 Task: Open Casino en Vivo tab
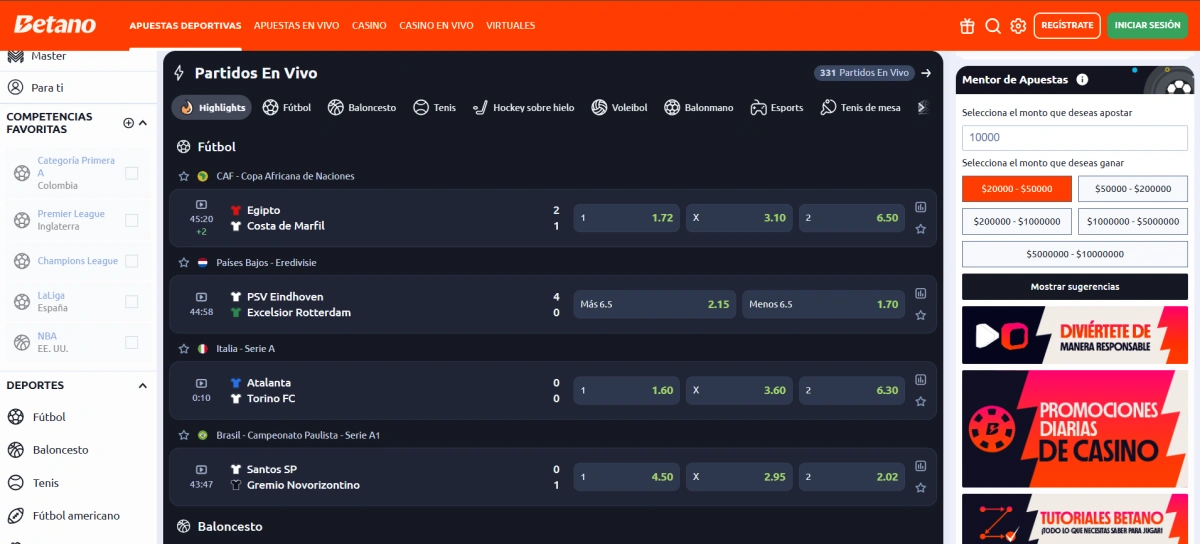click(x=436, y=26)
